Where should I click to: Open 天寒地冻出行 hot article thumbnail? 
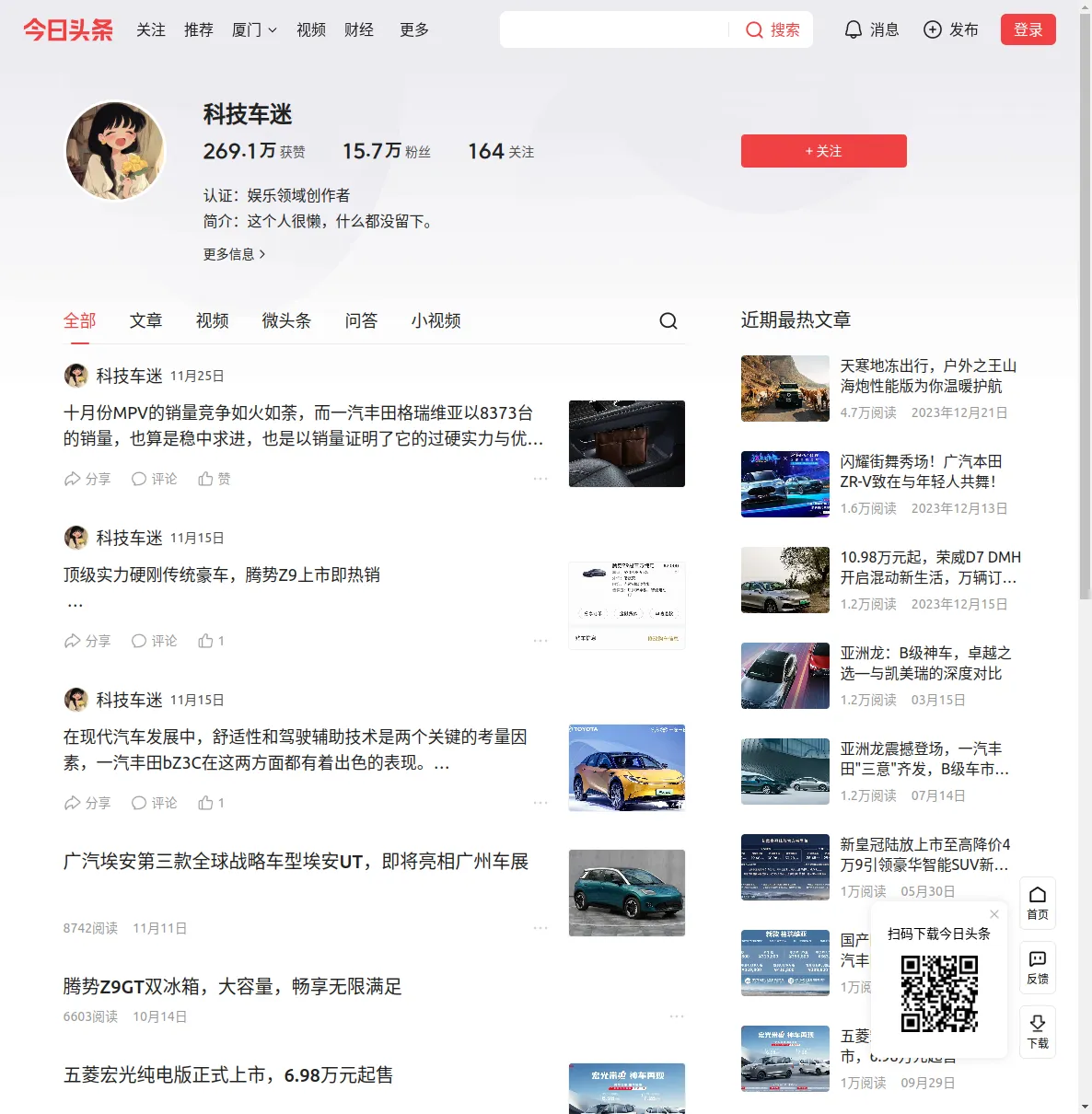pos(785,389)
